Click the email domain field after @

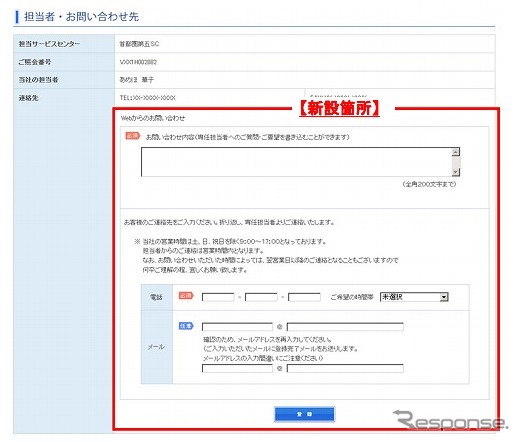(x=345, y=327)
